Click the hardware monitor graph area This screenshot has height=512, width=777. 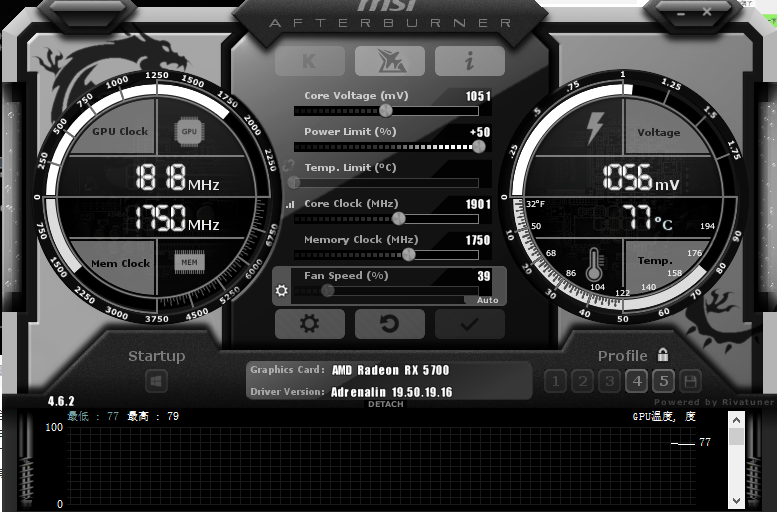pos(382,468)
